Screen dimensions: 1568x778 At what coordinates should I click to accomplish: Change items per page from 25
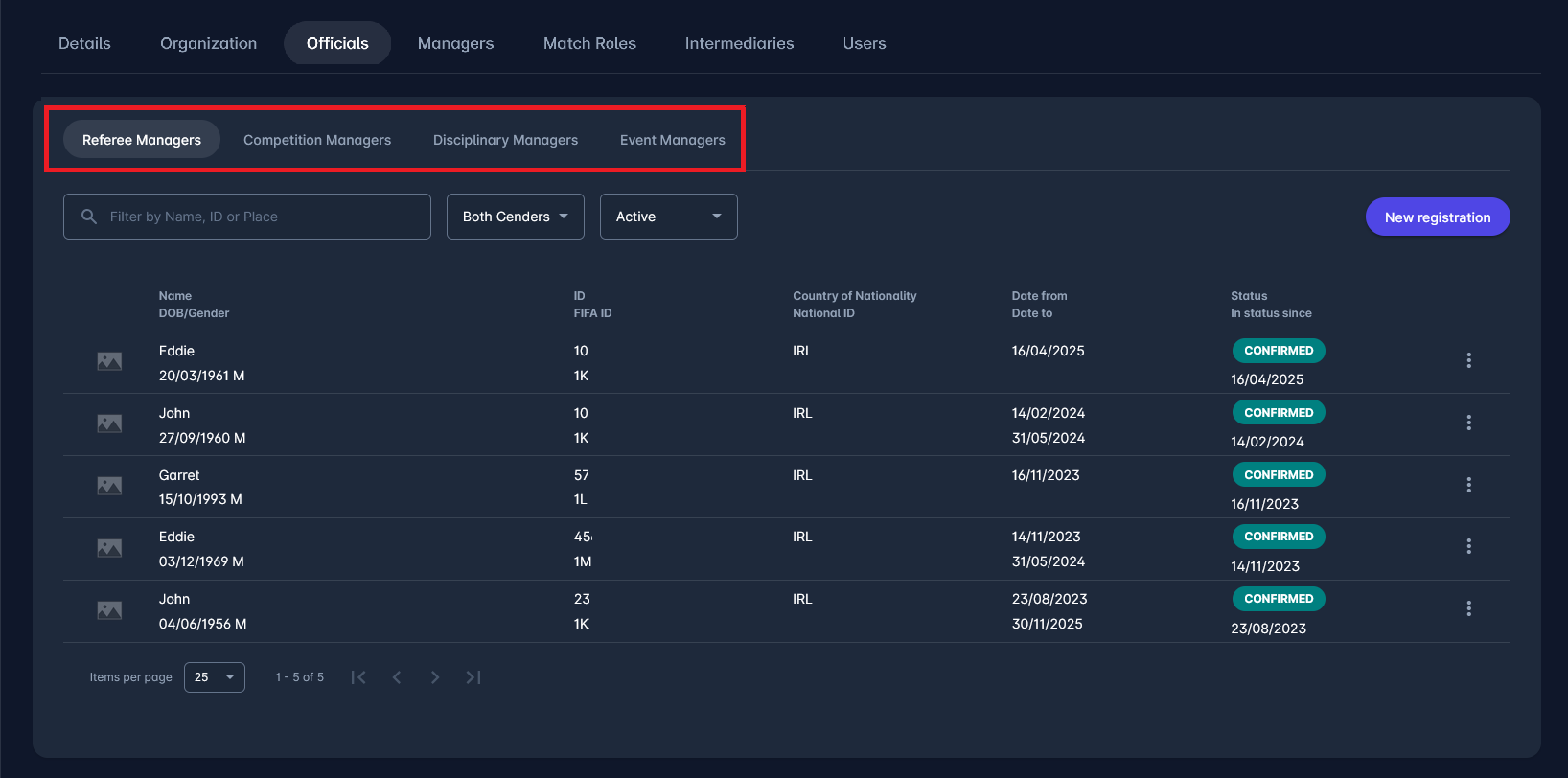point(214,677)
